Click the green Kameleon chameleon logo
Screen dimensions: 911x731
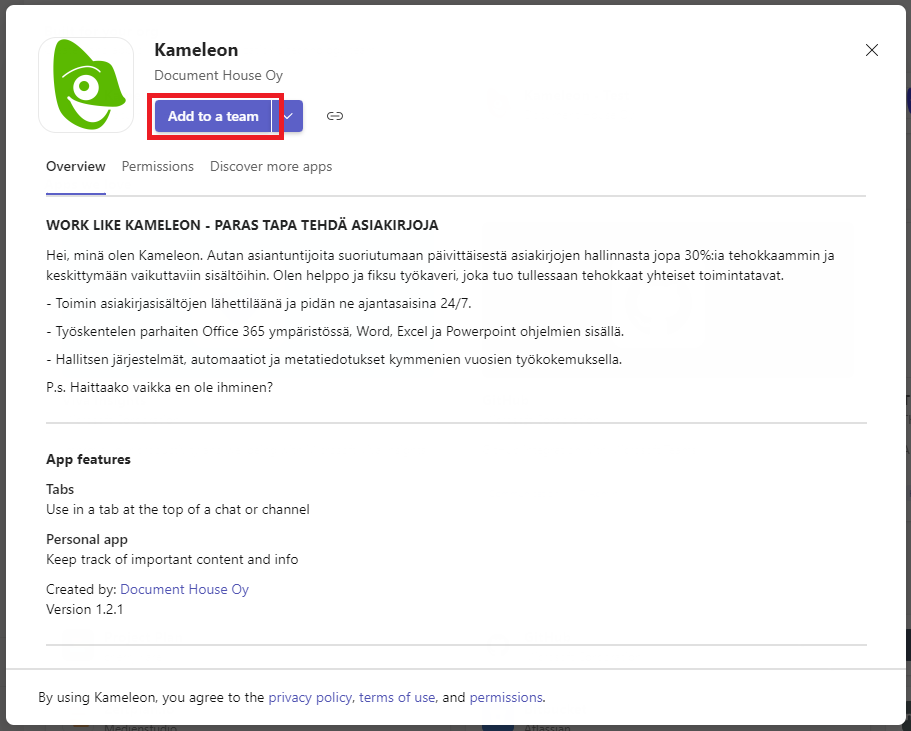(x=86, y=85)
